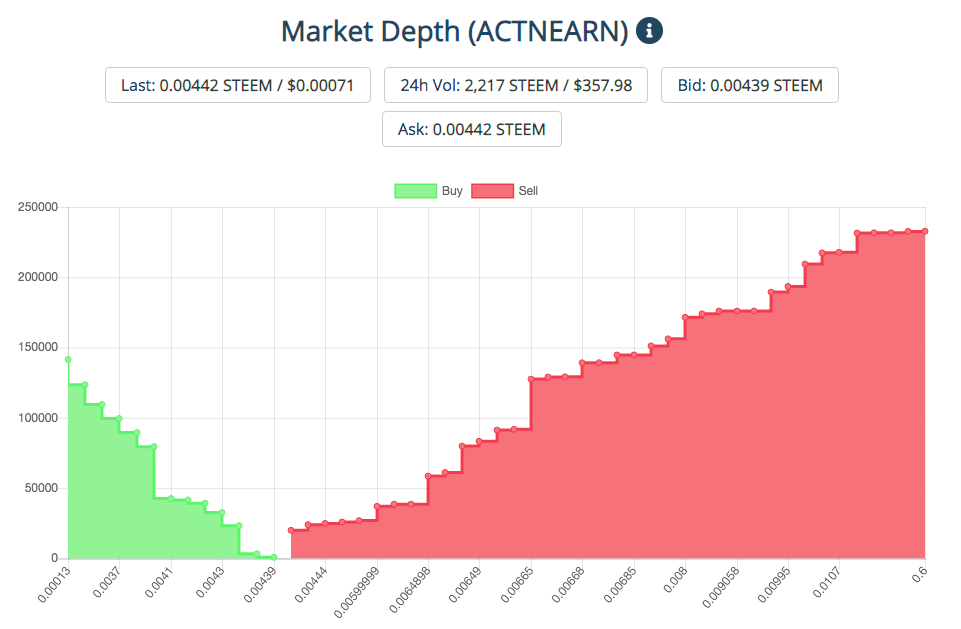
Task: Click the Sell legend label text
Action: click(528, 191)
